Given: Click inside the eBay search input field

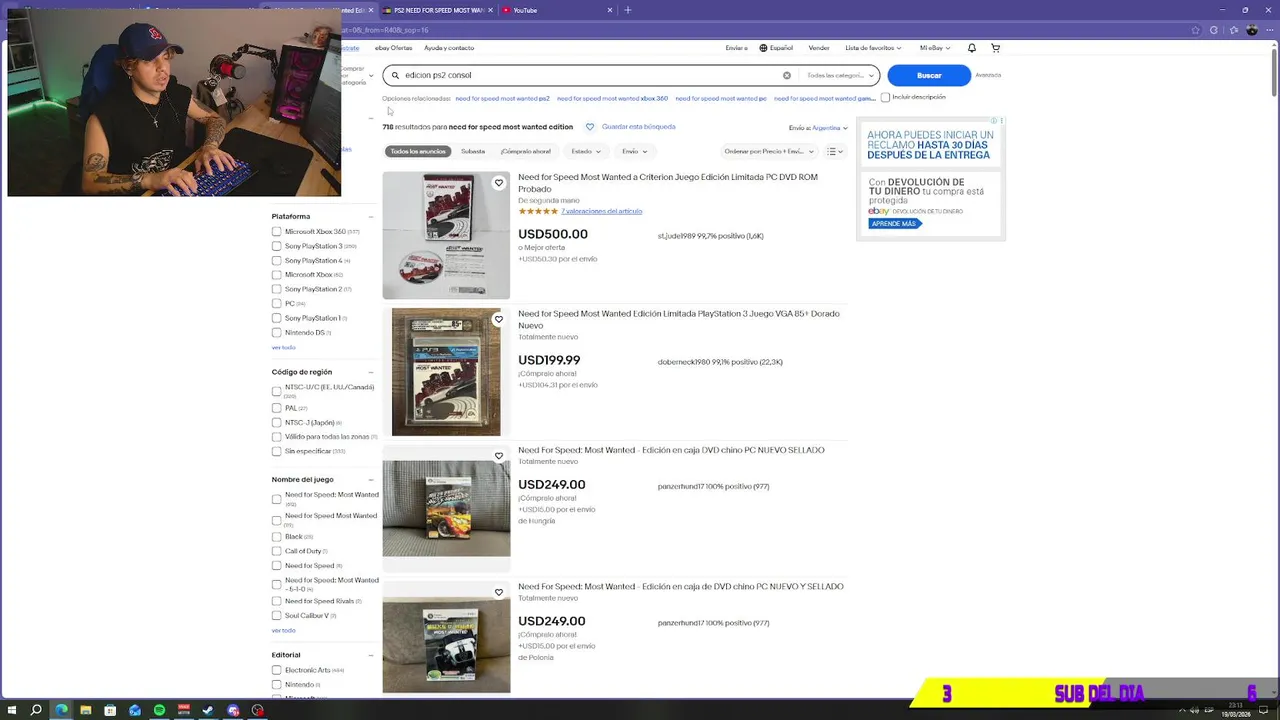Looking at the screenshot, I should point(590,75).
